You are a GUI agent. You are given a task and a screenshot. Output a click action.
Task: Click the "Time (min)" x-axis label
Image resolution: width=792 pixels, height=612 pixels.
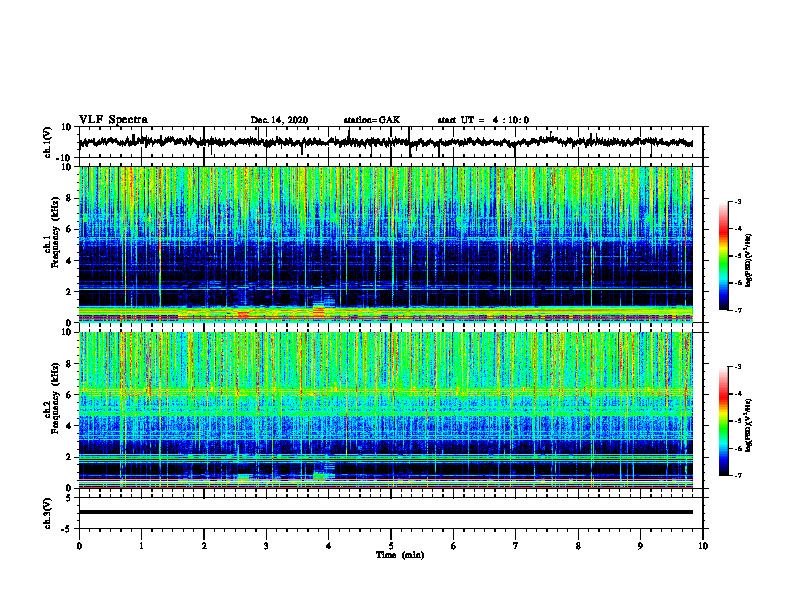tap(400, 555)
